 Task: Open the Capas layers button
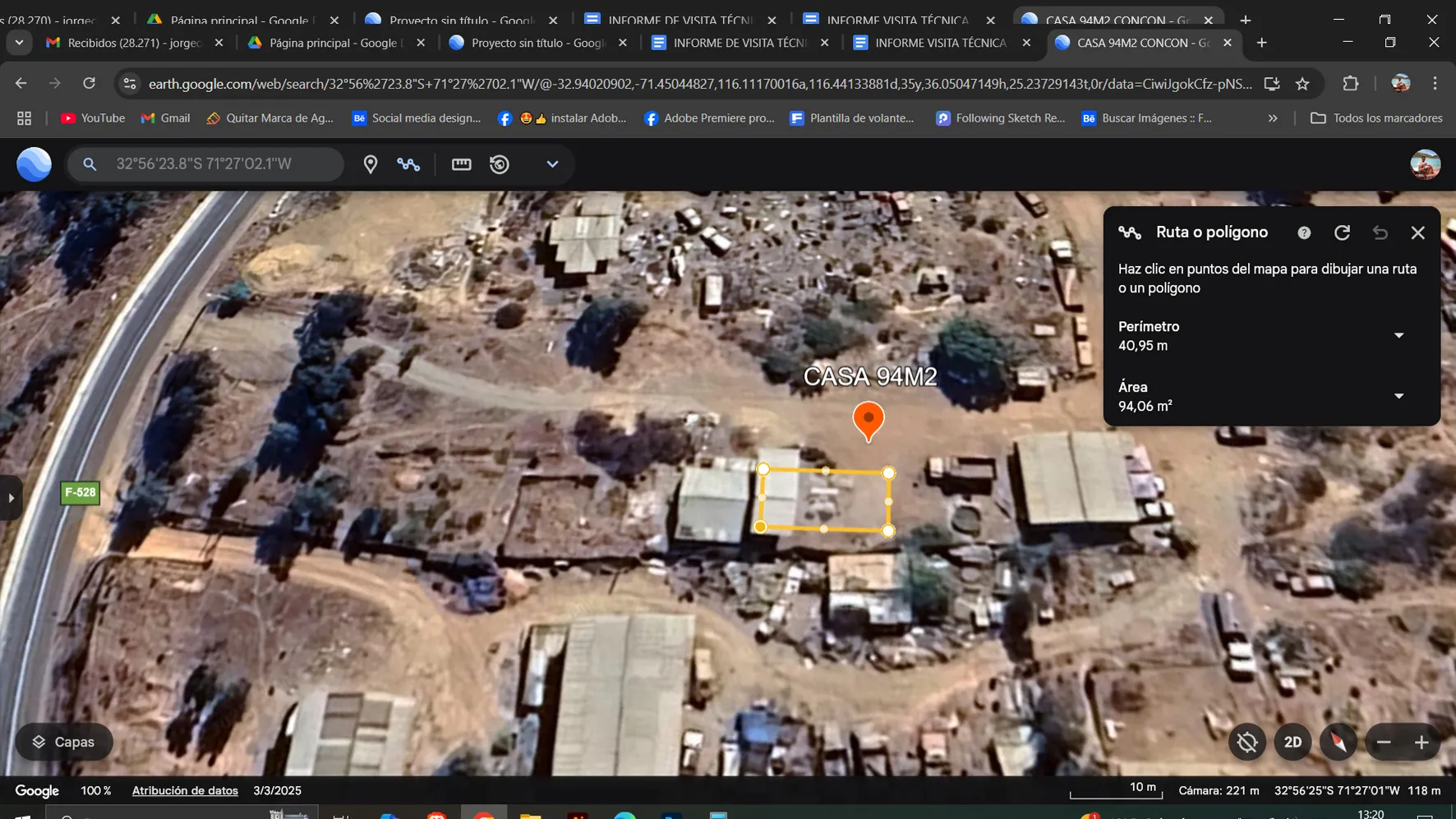(x=64, y=742)
